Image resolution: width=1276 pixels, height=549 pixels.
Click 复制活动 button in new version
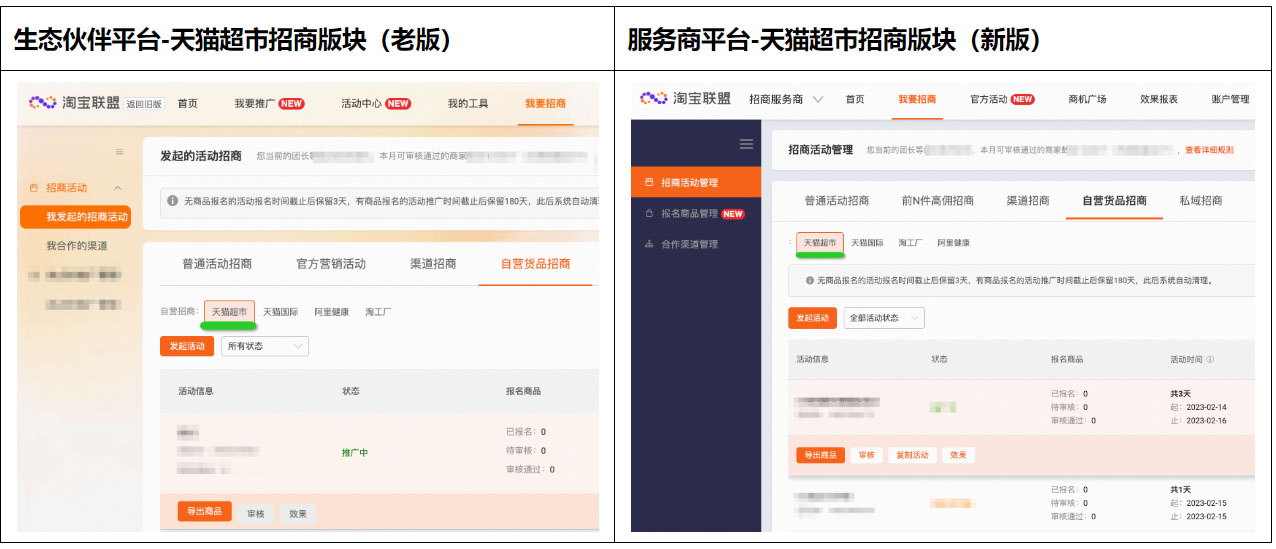pyautogui.click(x=912, y=455)
